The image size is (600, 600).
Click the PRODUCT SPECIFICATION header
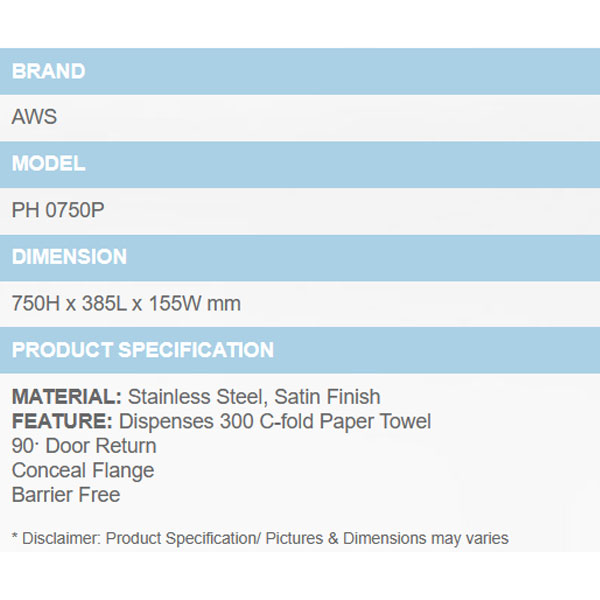pos(142,350)
